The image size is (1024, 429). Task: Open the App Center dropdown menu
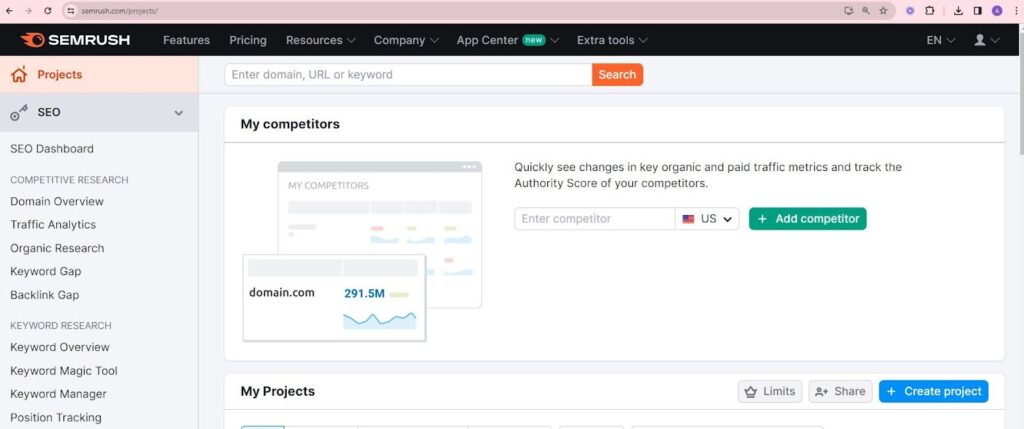[508, 40]
